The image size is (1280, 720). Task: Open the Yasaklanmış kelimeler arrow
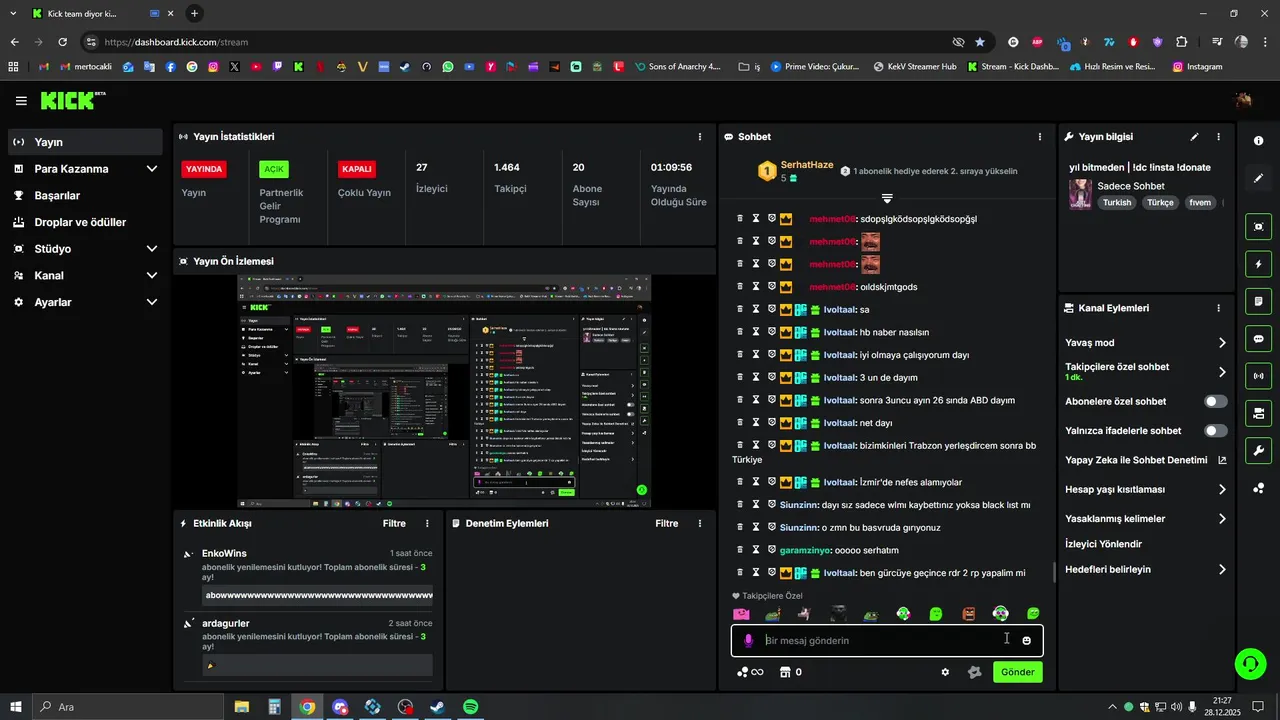pyautogui.click(x=1222, y=519)
